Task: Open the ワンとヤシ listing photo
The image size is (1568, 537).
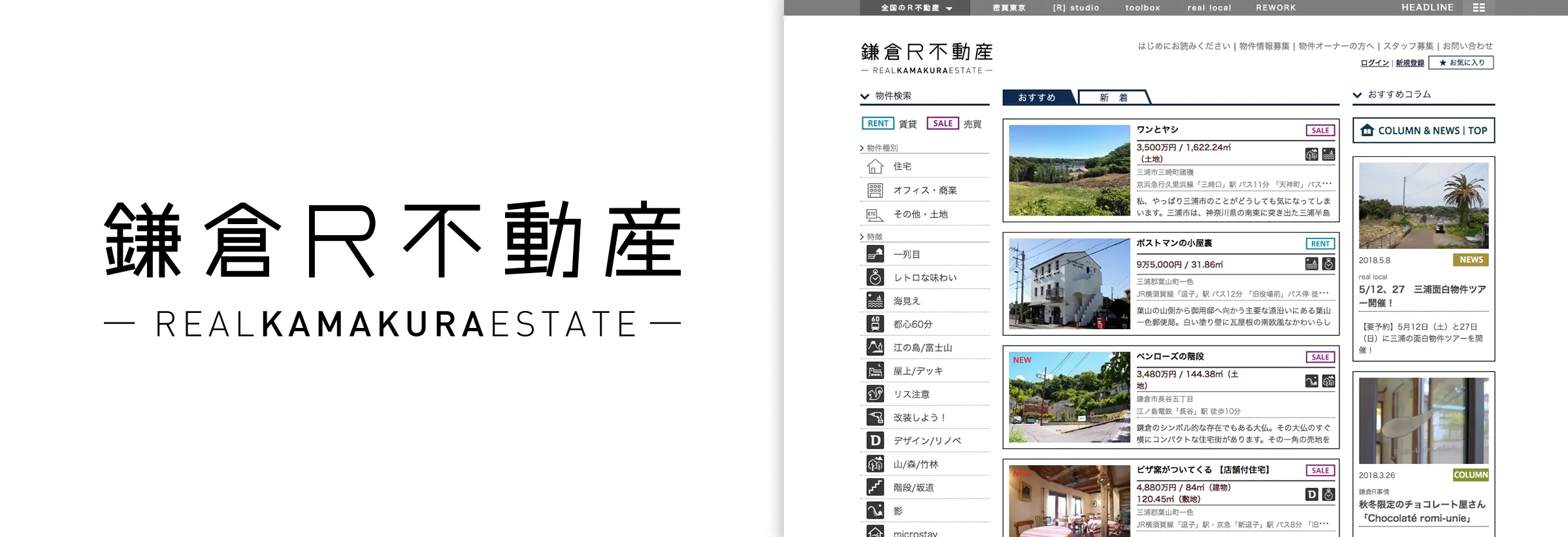Action: pyautogui.click(x=1070, y=171)
